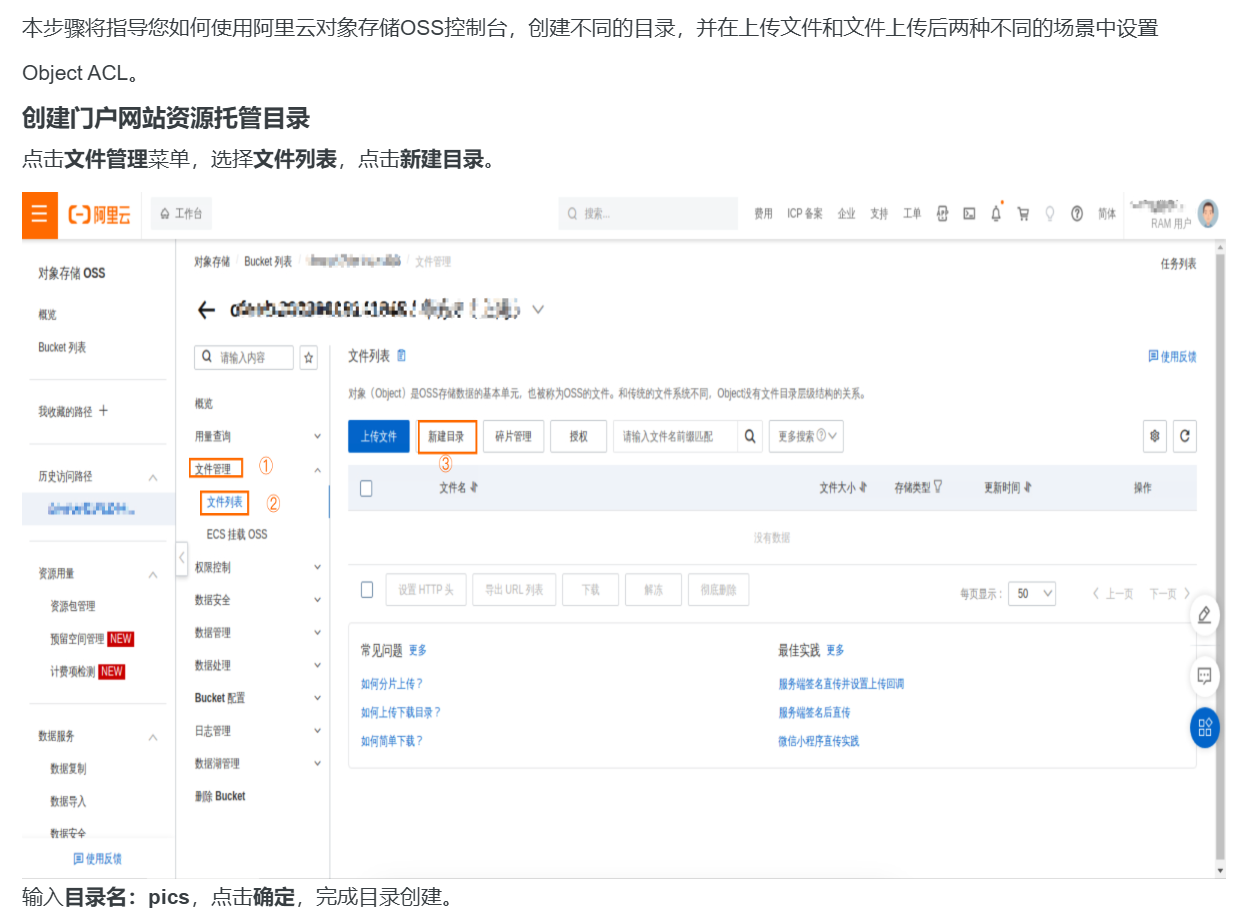Add a favorite path with plus icon
The width and height of the screenshot is (1257, 920).
(x=103, y=411)
